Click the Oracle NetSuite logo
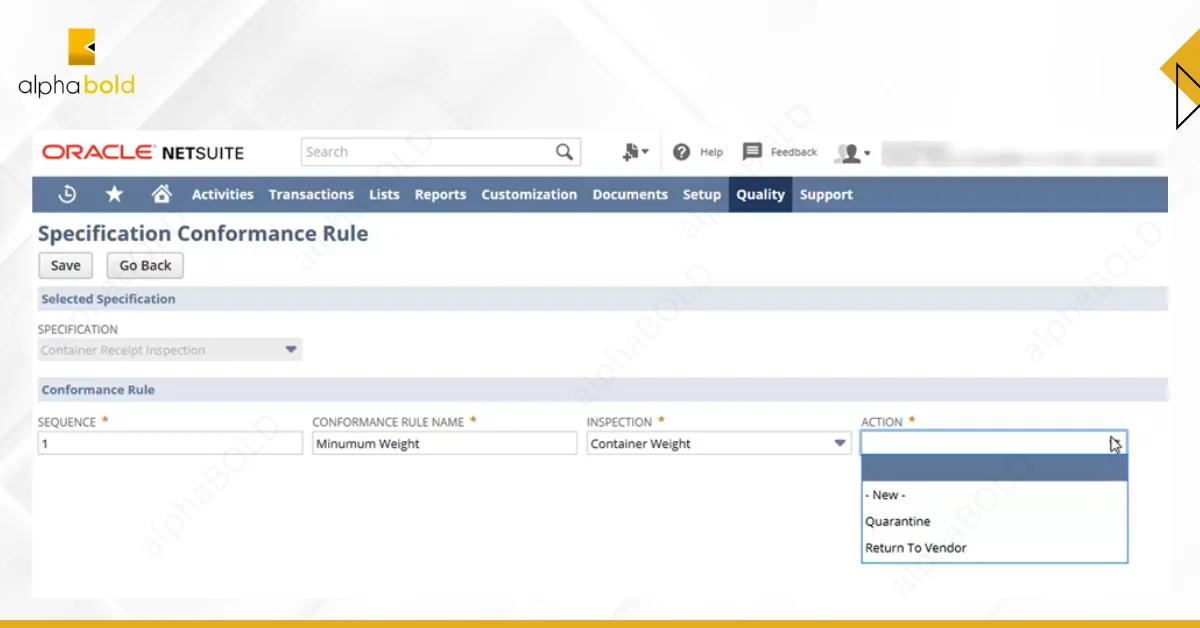 143,152
